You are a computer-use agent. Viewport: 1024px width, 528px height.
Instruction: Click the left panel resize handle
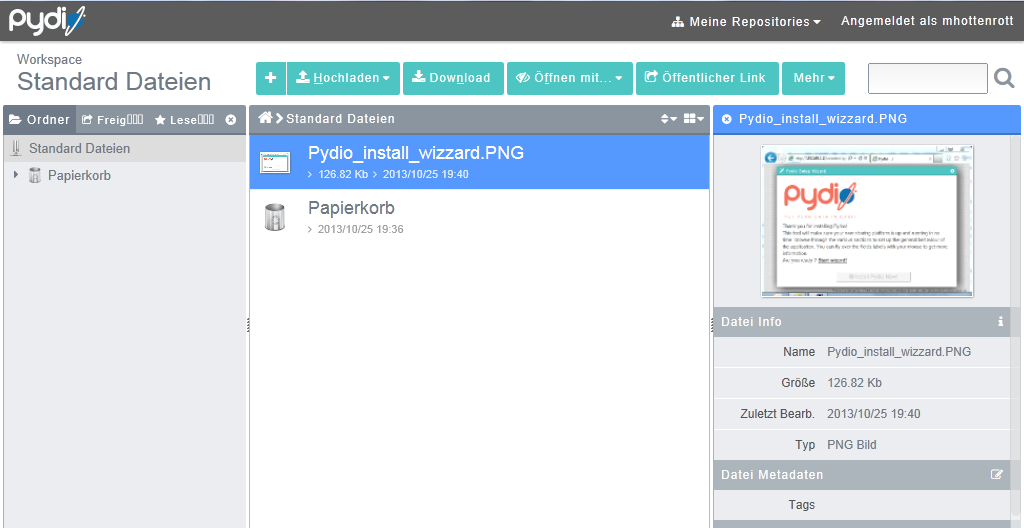coord(248,325)
